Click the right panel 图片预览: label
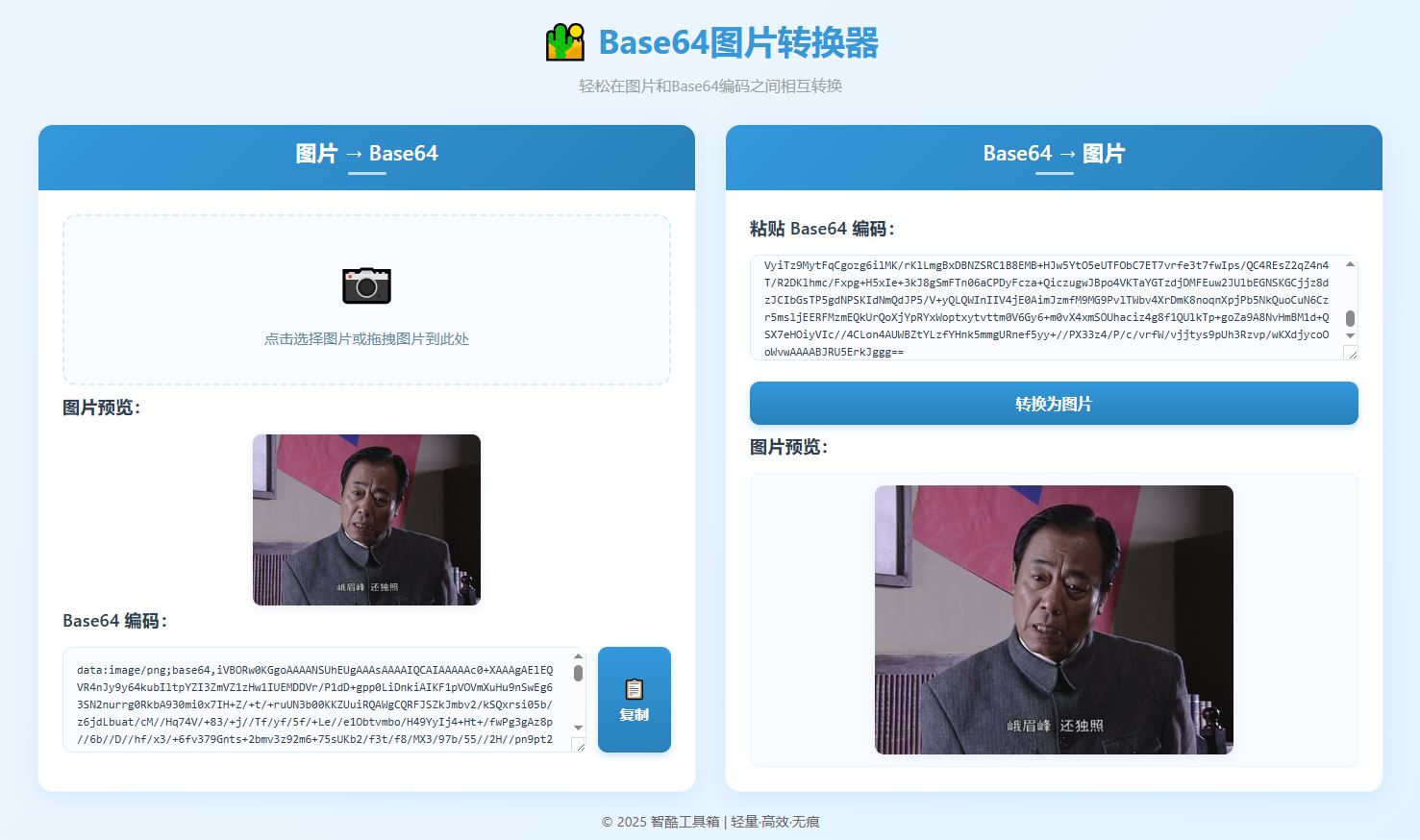1420x840 pixels. click(x=788, y=447)
